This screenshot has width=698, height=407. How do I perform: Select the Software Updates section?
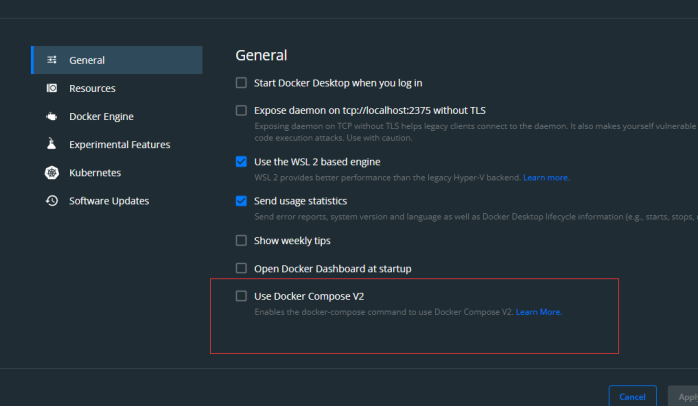[x=109, y=200]
